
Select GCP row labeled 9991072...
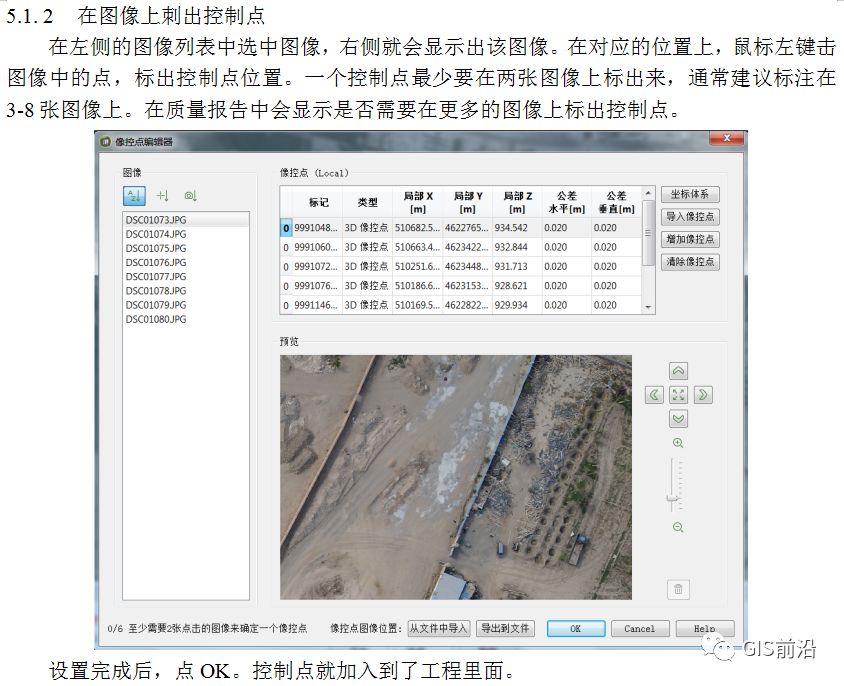pyautogui.click(x=461, y=267)
